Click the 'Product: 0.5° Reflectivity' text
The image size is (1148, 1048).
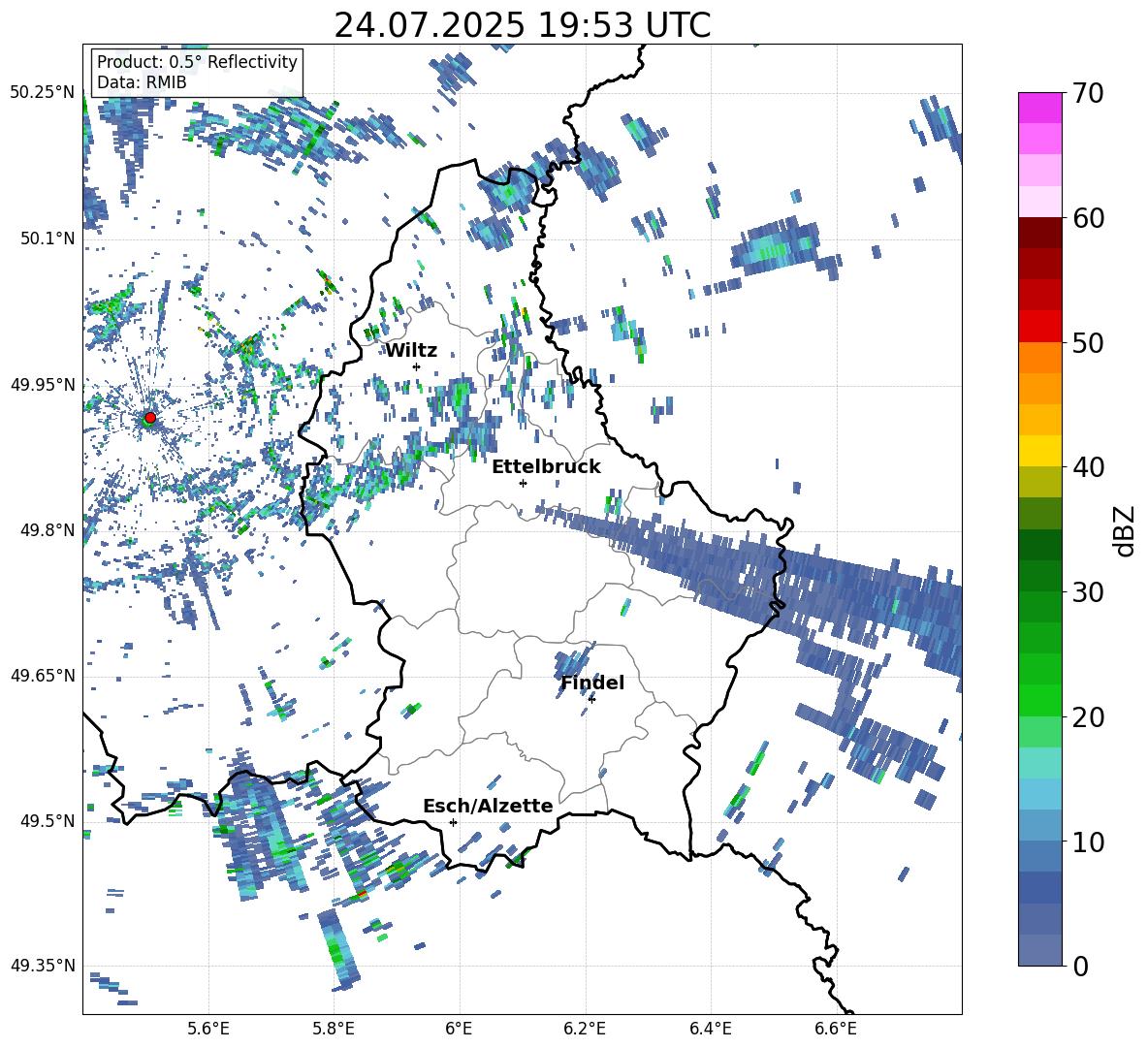197,62
